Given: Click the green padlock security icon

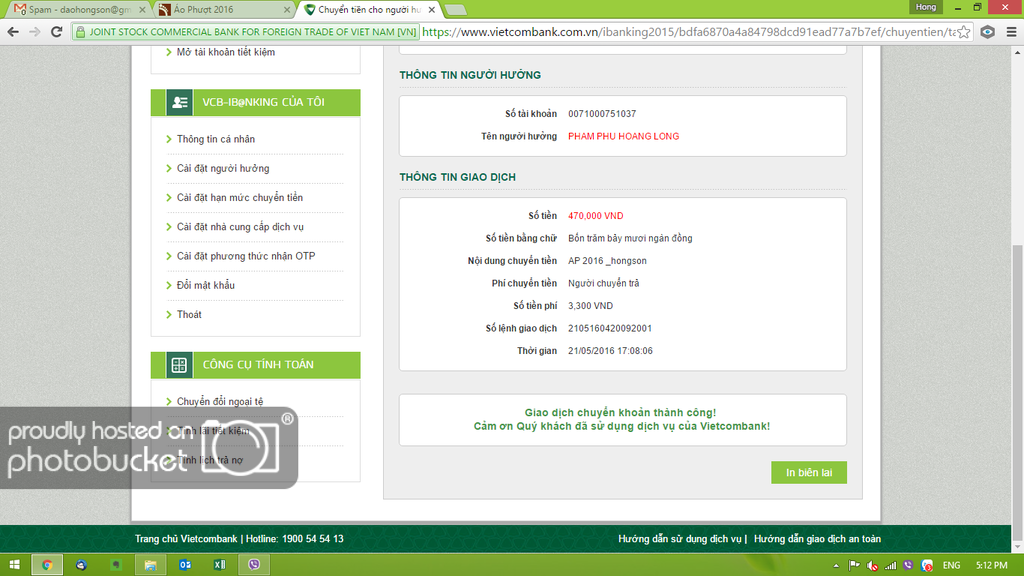Looking at the screenshot, I should click(x=80, y=31).
